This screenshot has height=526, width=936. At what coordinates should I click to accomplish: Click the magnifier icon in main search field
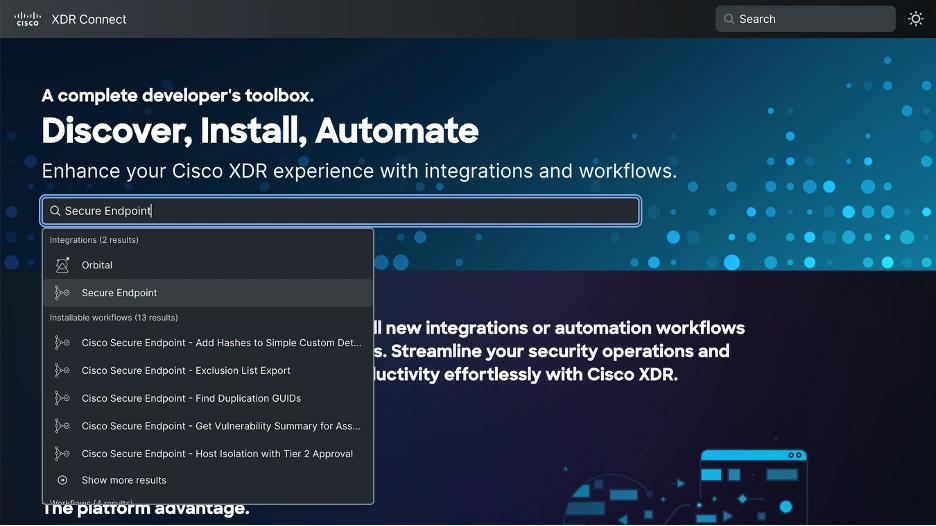click(55, 211)
